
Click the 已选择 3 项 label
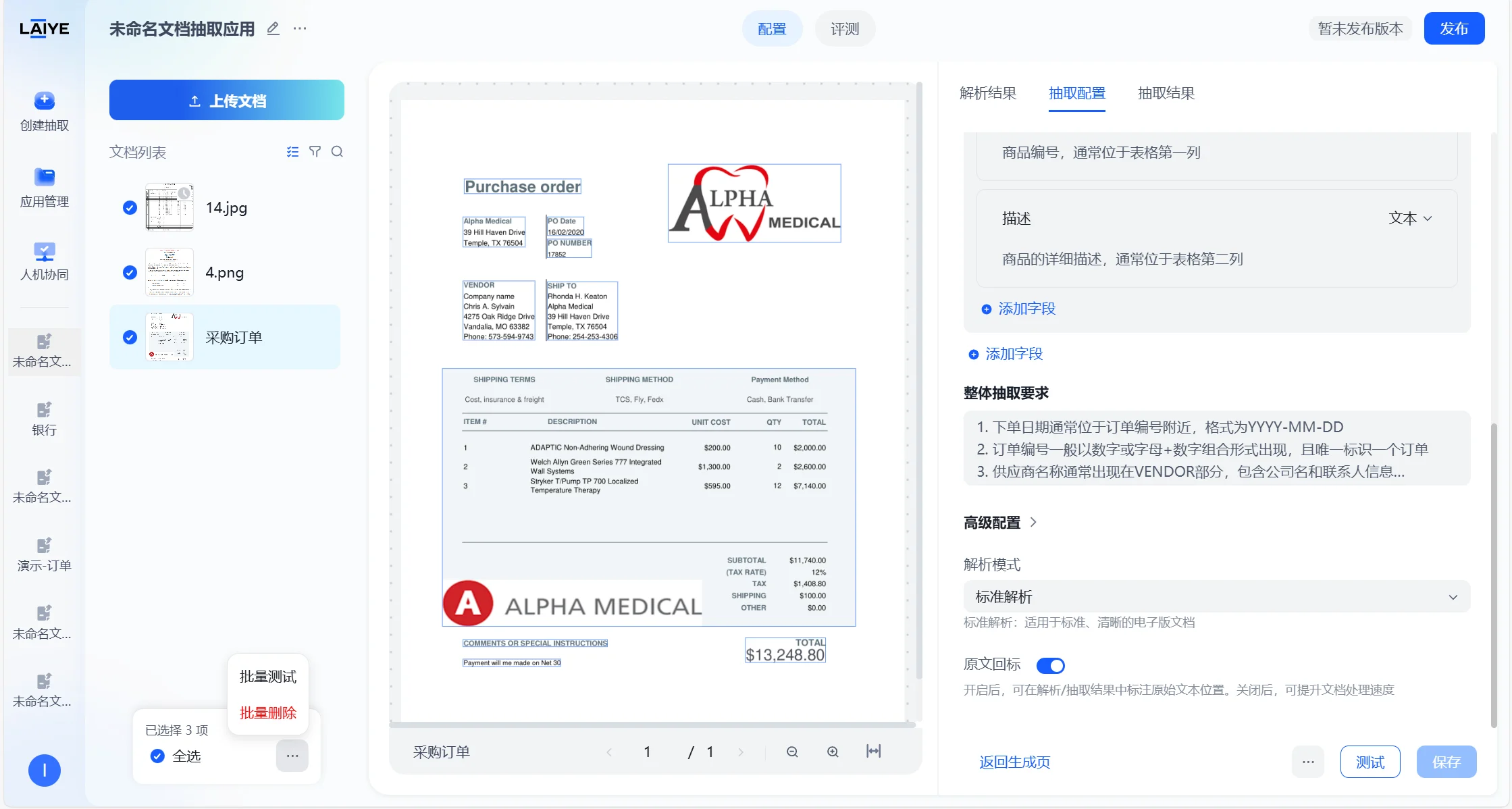[177, 731]
